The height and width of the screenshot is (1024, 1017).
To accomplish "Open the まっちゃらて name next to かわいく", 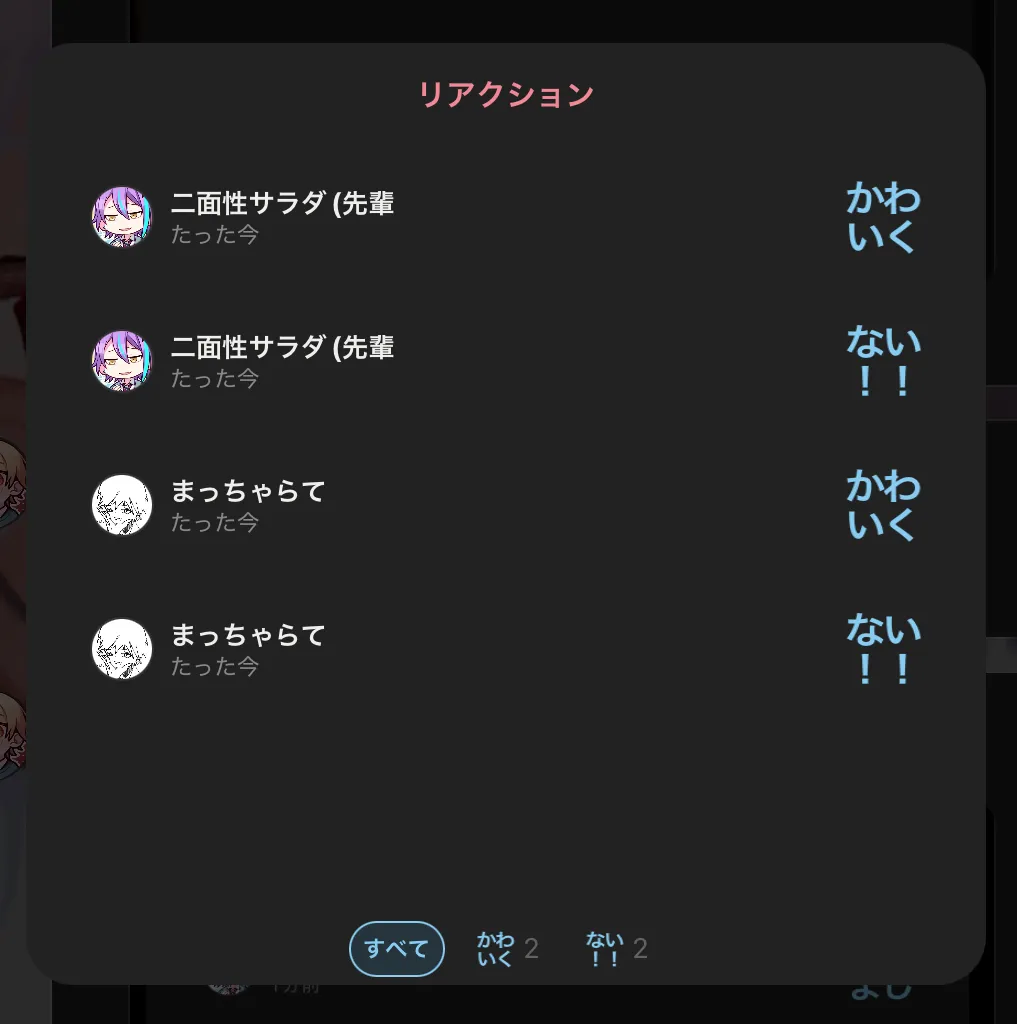I will click(248, 491).
